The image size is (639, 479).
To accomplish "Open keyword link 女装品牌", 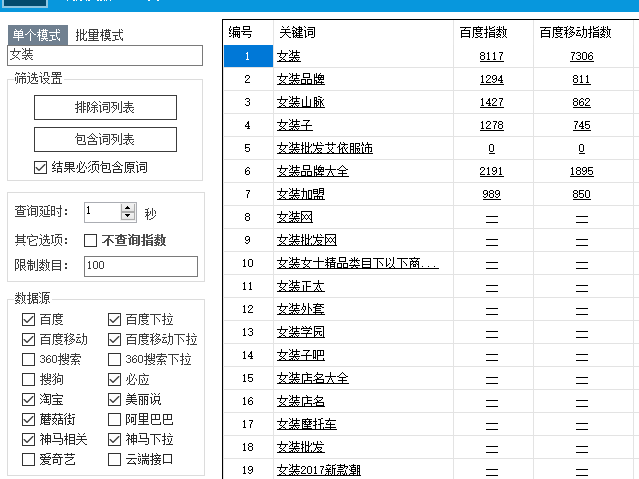I will [x=301, y=79].
